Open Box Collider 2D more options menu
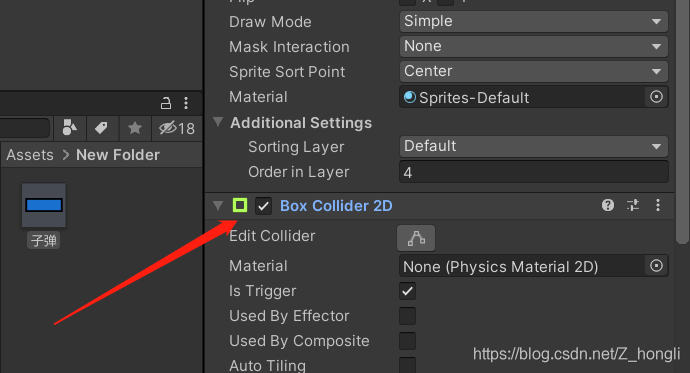Image resolution: width=690 pixels, height=373 pixels. [658, 205]
